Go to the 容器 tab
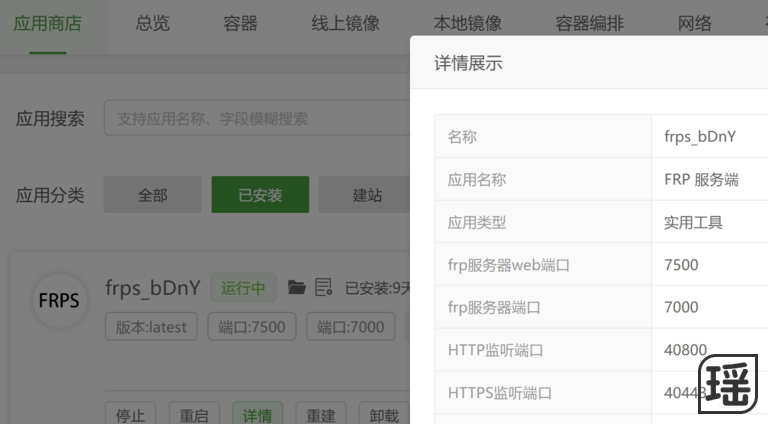The image size is (768, 424). click(240, 23)
